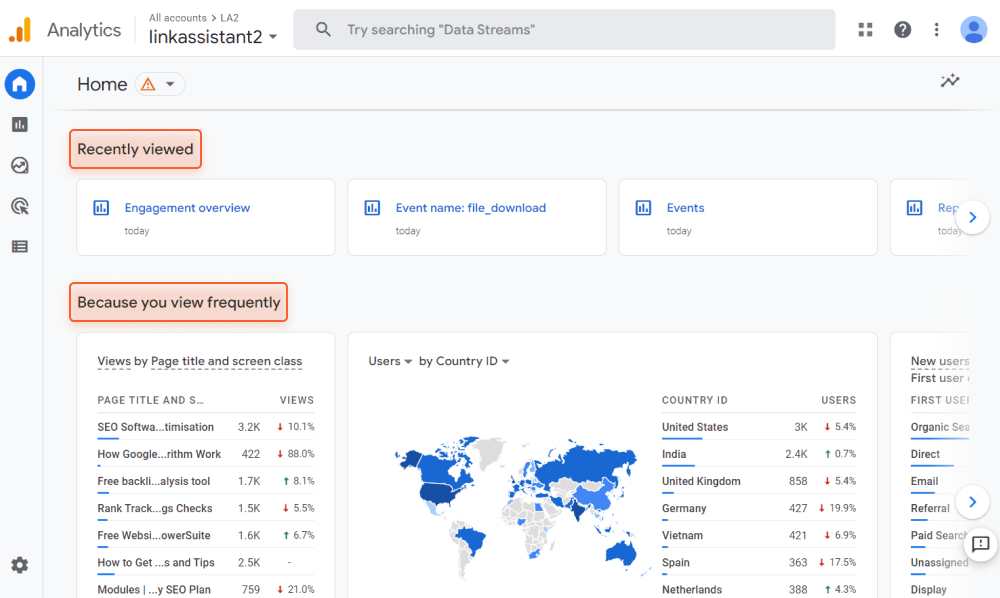Open the Admin settings gear
The image size is (1000, 598).
[x=20, y=565]
